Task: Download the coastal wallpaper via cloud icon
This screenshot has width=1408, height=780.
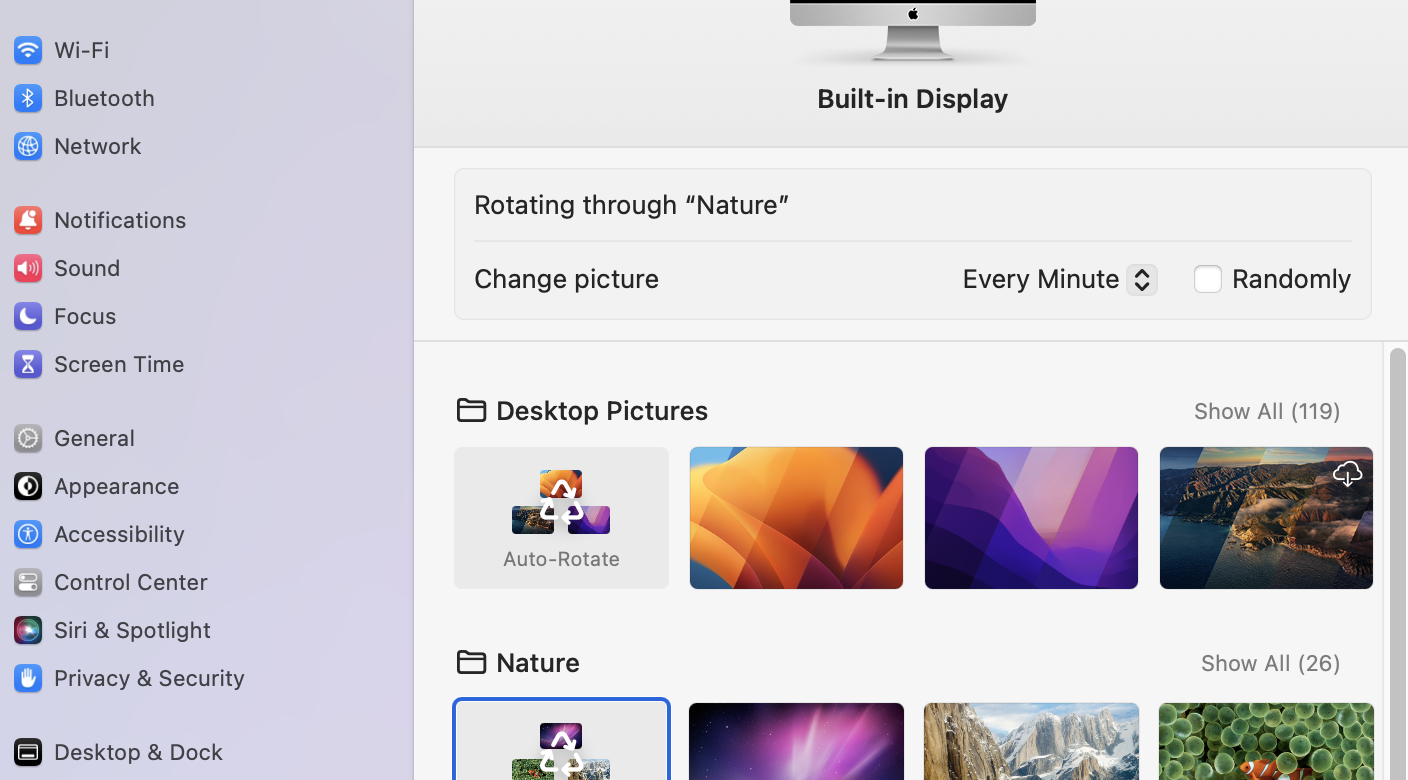Action: tap(1347, 474)
